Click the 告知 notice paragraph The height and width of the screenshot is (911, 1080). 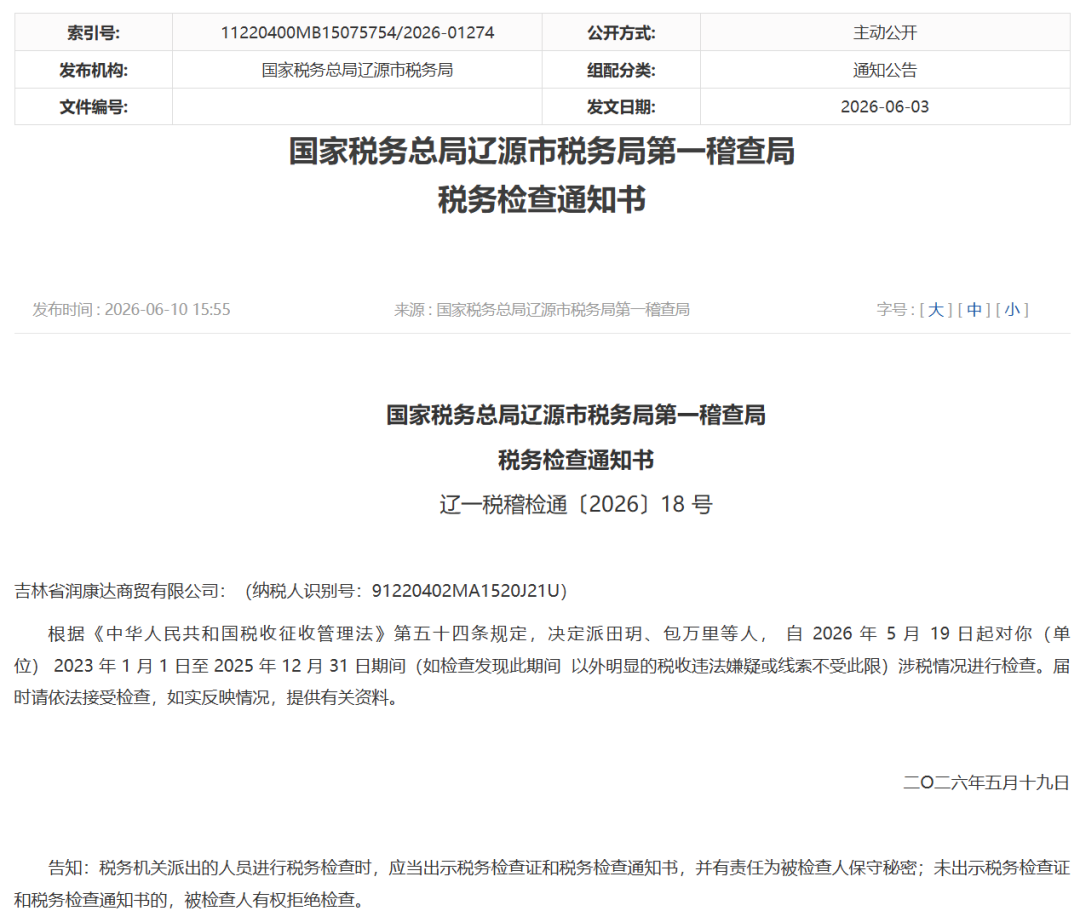tap(542, 883)
